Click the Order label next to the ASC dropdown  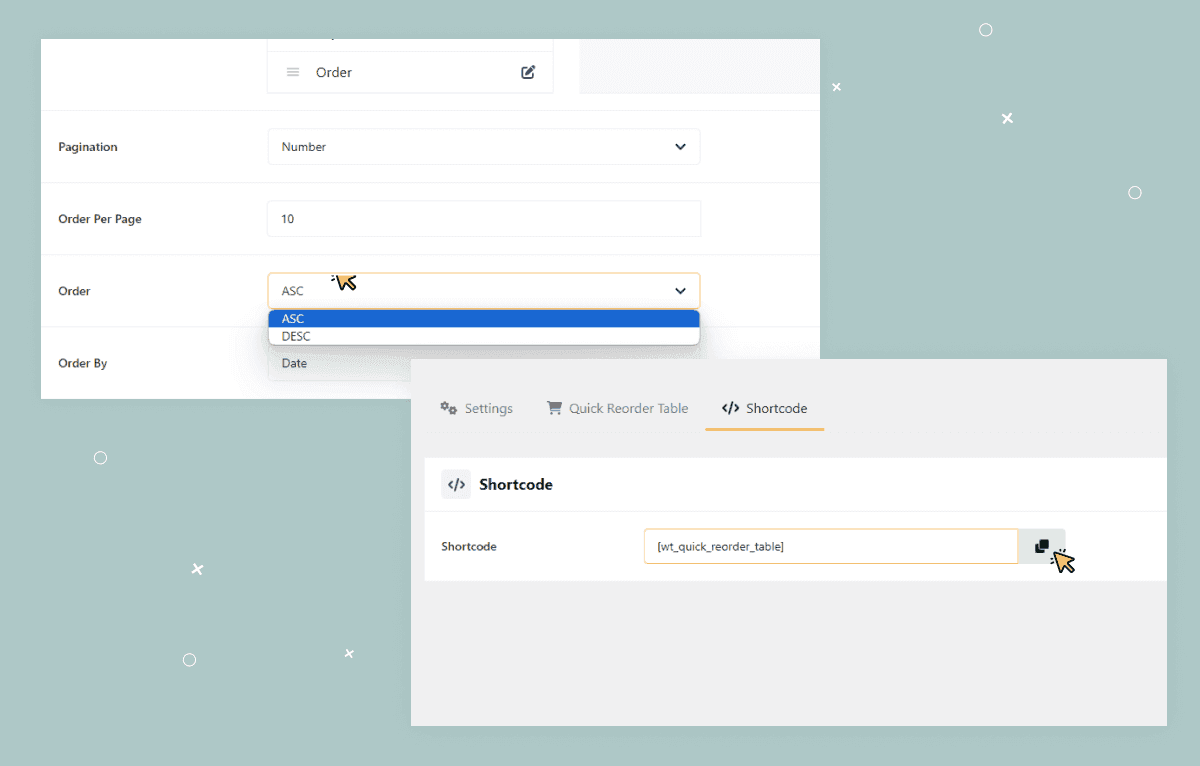[x=74, y=291]
